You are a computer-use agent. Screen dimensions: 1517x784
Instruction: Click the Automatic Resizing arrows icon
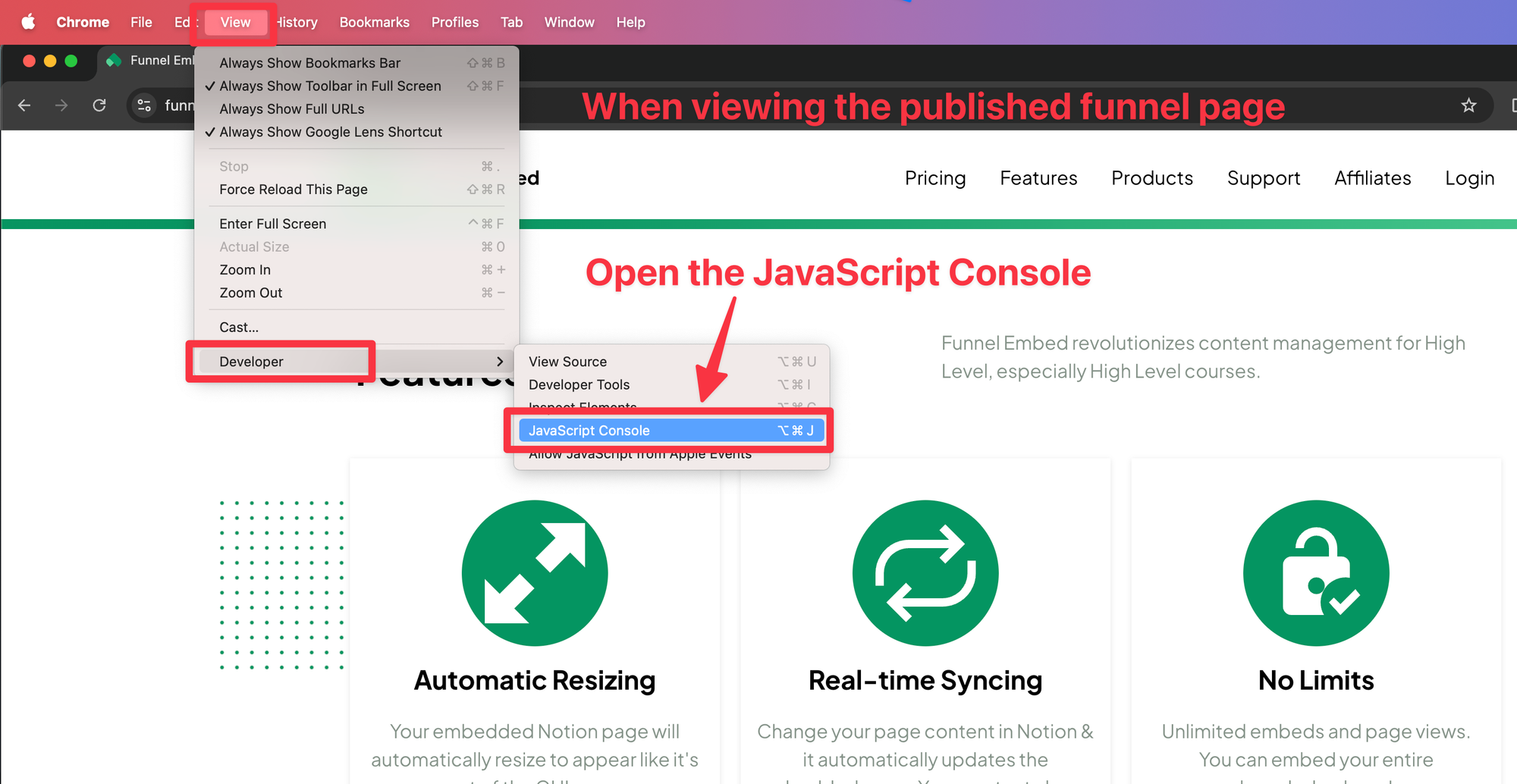(x=535, y=573)
